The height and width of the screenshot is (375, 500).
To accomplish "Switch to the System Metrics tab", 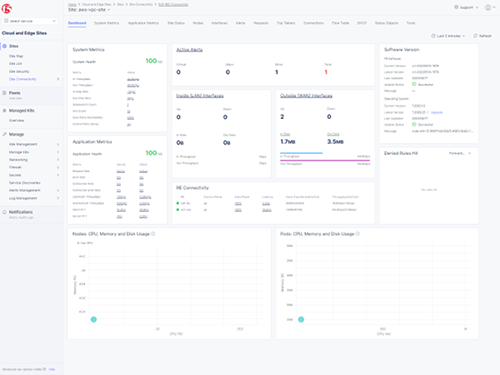I will [x=107, y=23].
